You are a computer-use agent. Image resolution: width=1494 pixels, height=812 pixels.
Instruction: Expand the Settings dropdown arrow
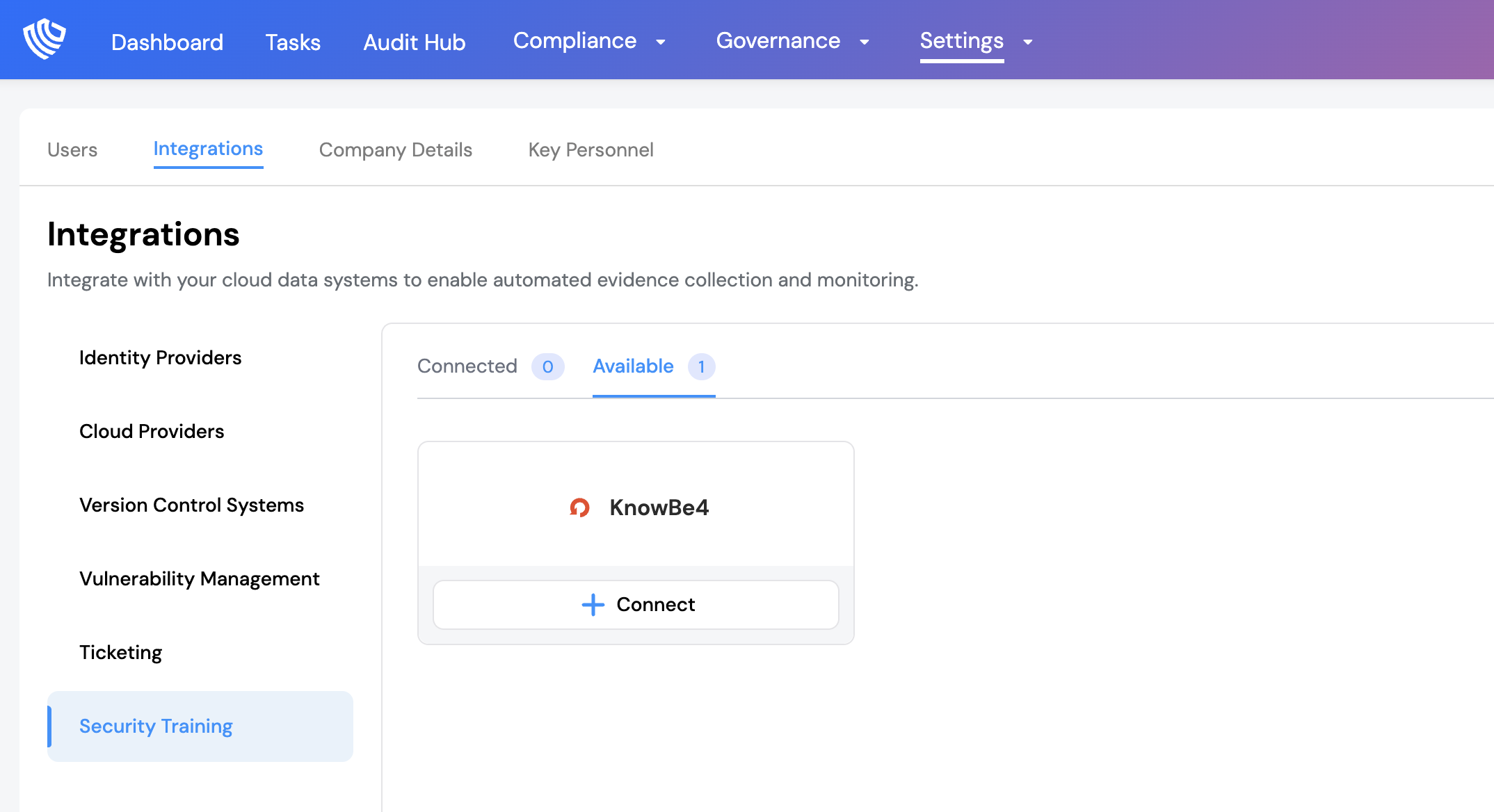click(1028, 42)
